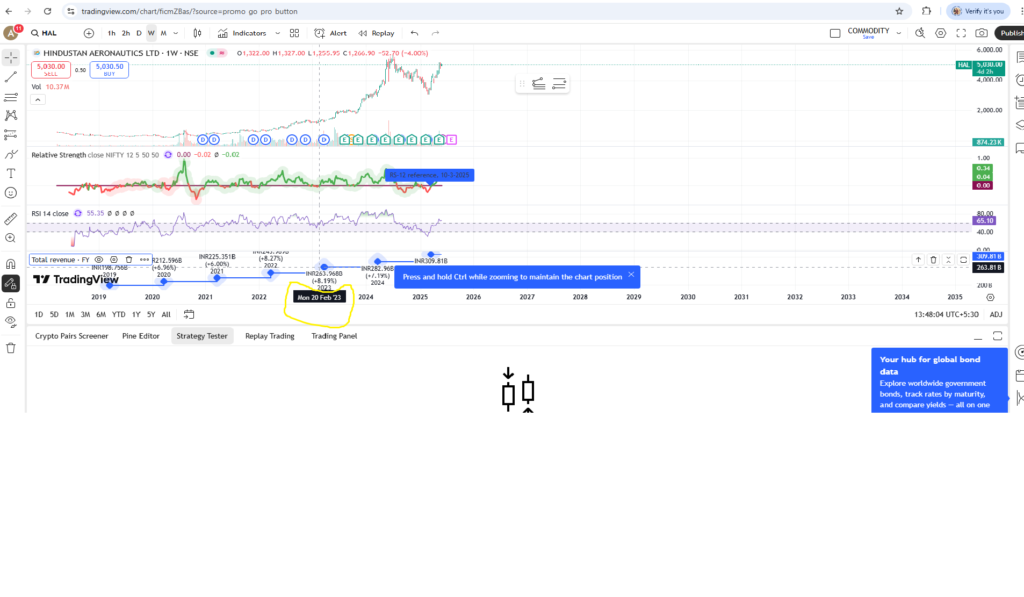This screenshot has height=597, width=1024.
Task: Open the candlestick chart type selector
Action: 197,33
